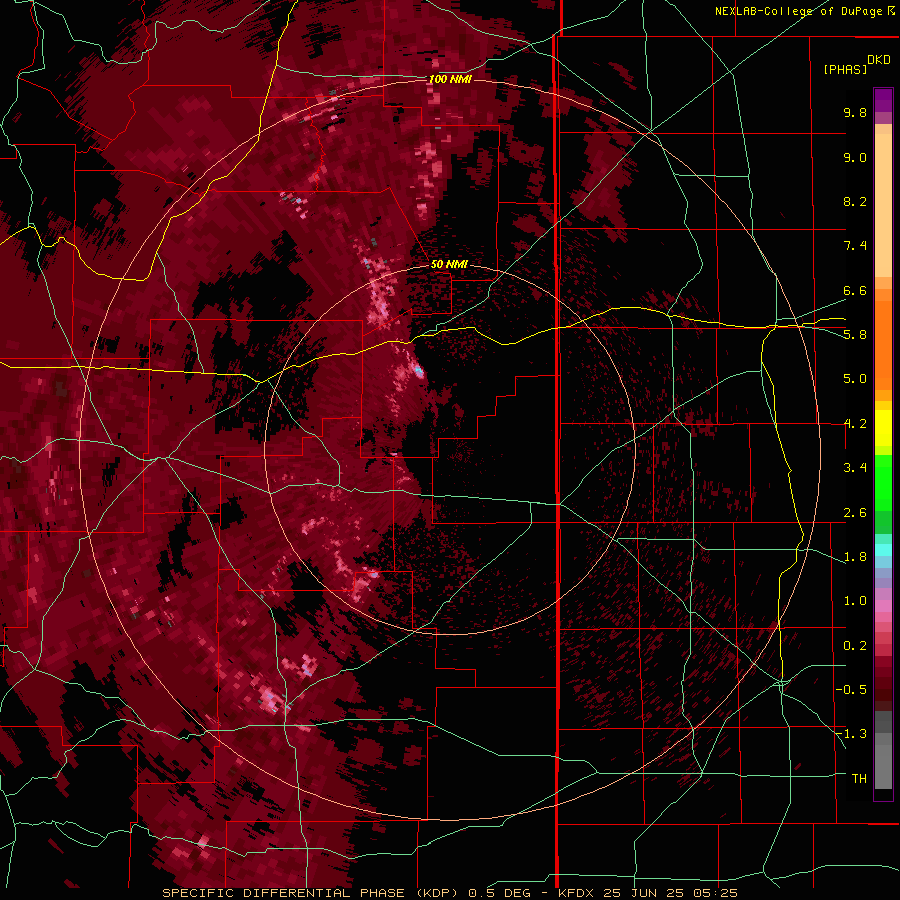Click the 100 NMI range ring label
Viewport: 900px width, 900px height.
[x=450, y=79]
